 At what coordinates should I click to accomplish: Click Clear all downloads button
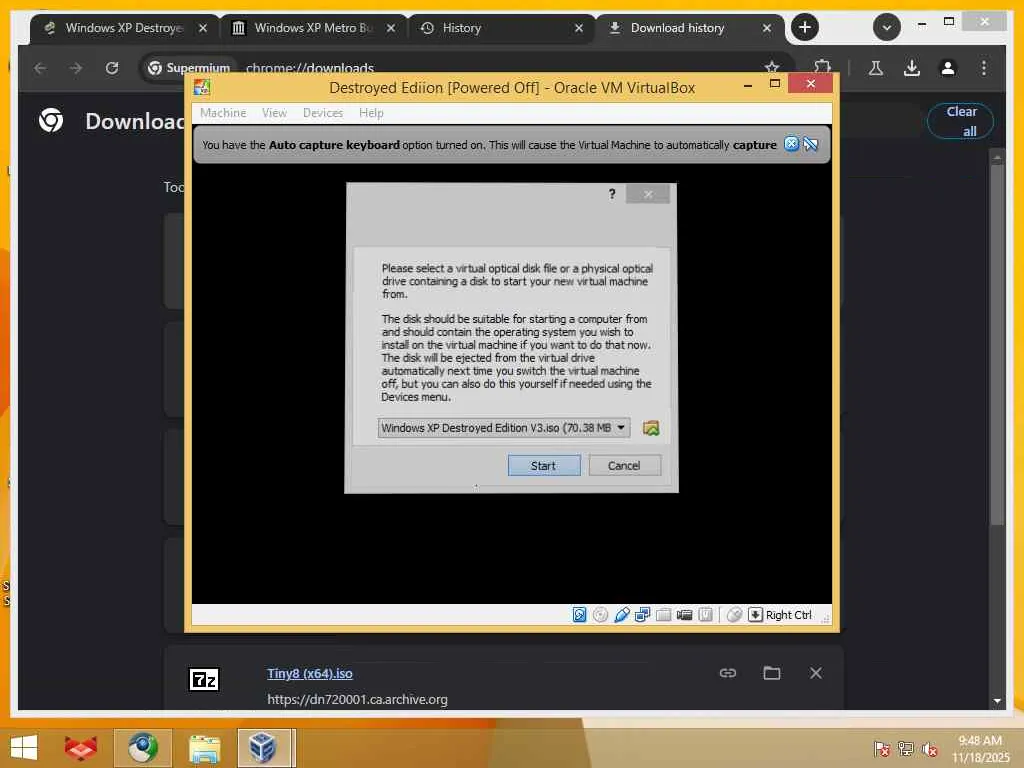[x=961, y=121]
